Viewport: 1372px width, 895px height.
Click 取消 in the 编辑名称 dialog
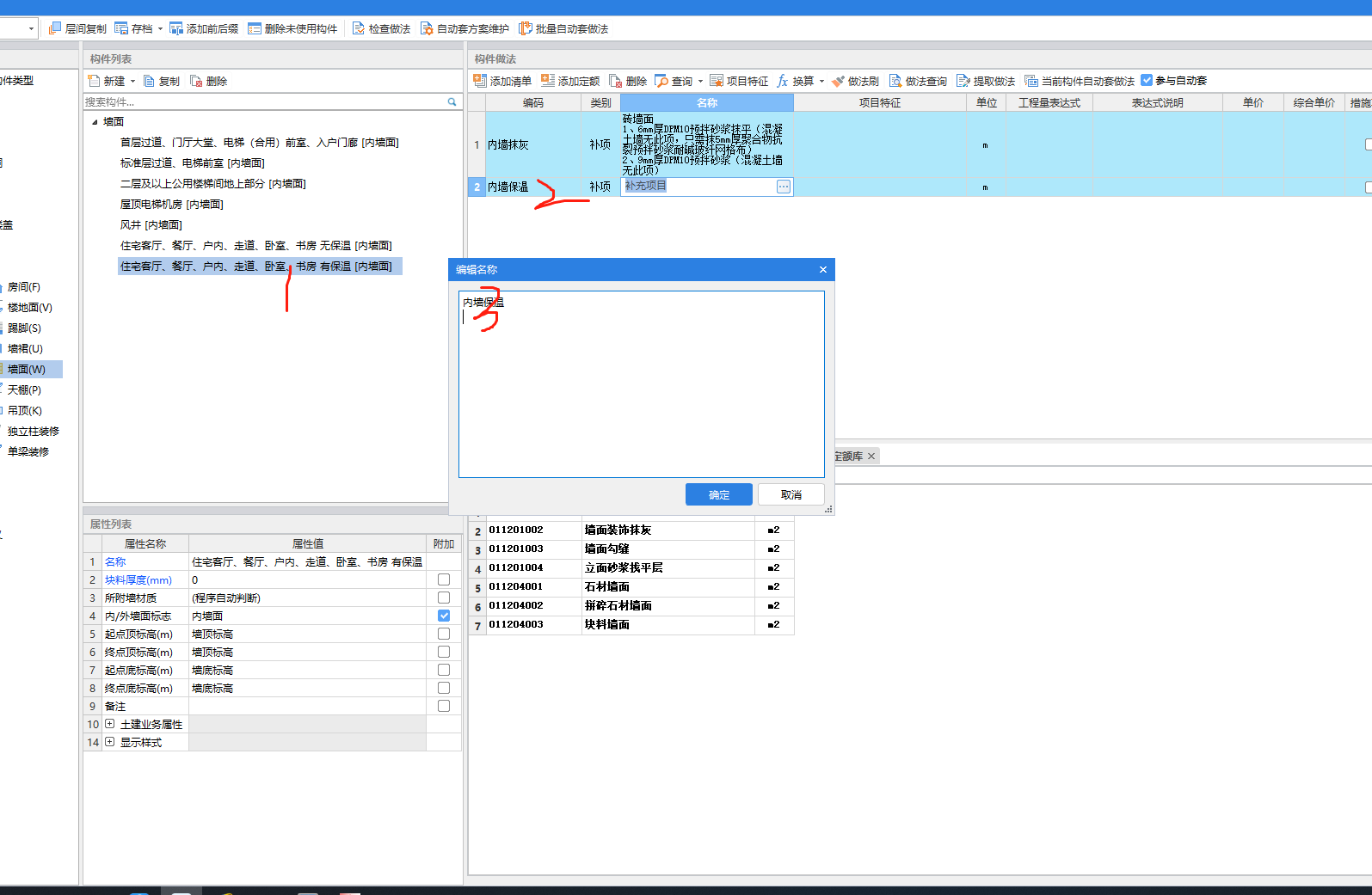click(791, 494)
